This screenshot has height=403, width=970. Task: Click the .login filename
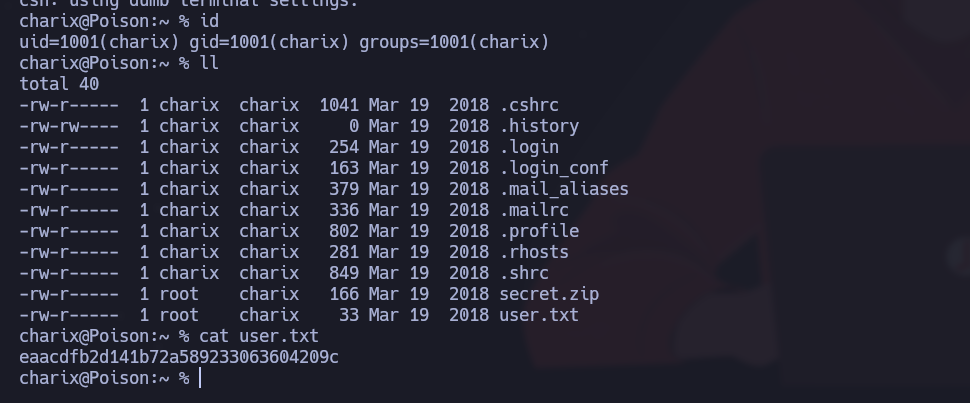[x=529, y=147]
